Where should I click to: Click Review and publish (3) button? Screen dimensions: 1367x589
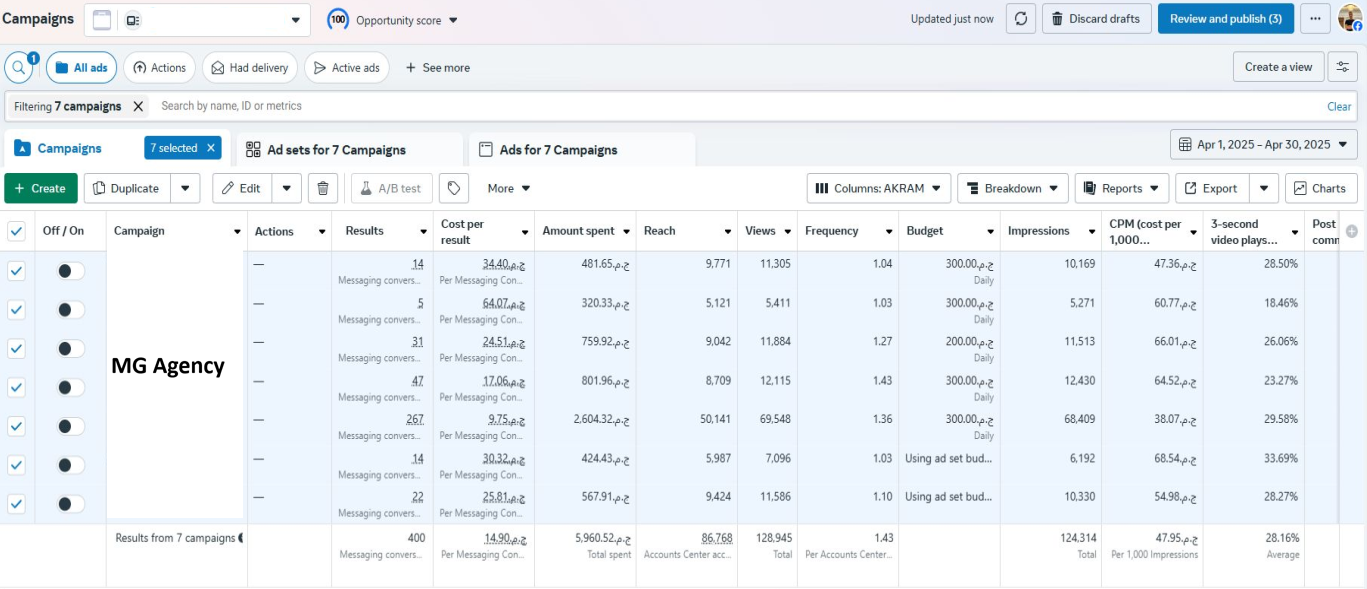pos(1225,19)
